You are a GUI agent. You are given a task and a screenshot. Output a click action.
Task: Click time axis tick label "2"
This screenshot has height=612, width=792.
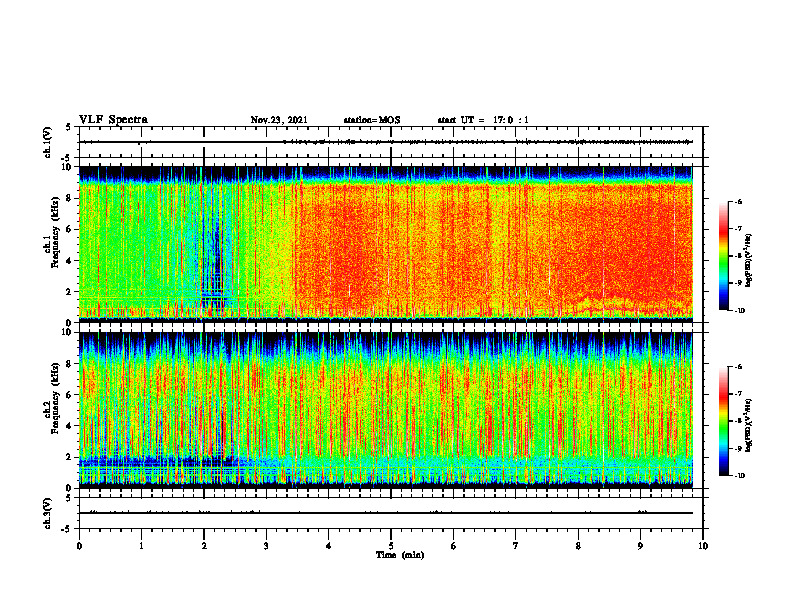[x=204, y=546]
